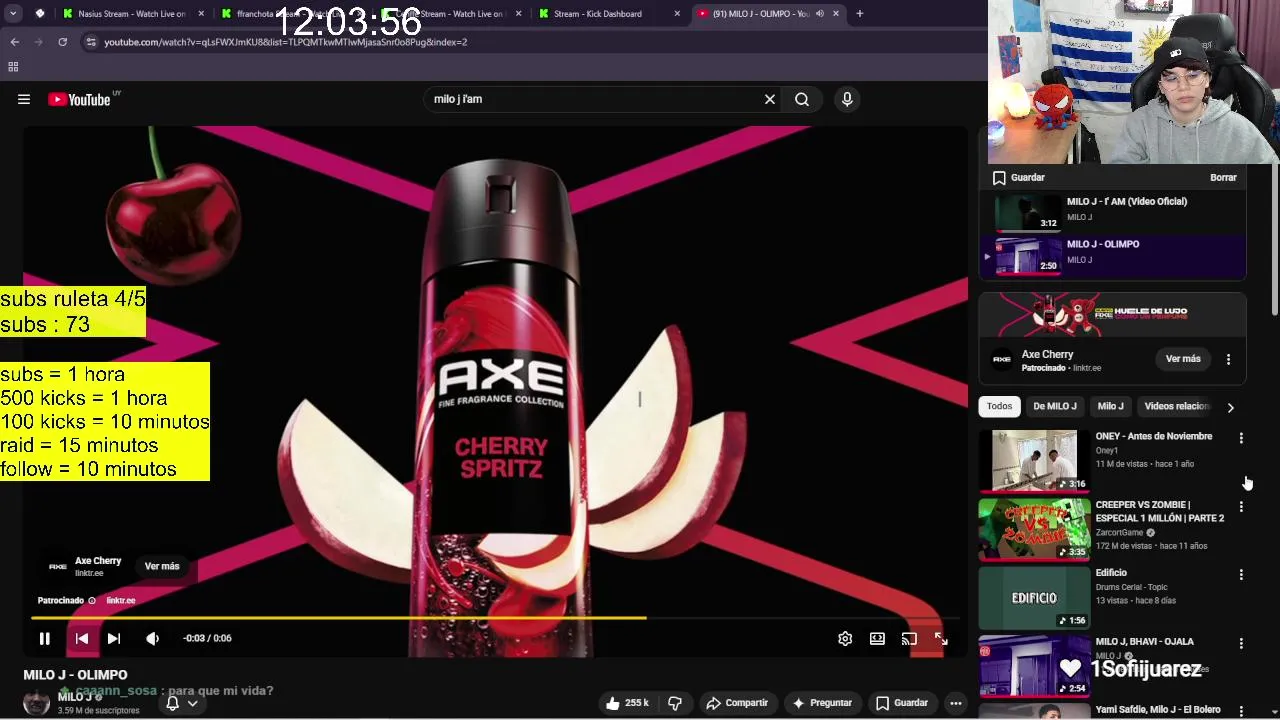Clear the queue with Borrar

pyautogui.click(x=1223, y=177)
